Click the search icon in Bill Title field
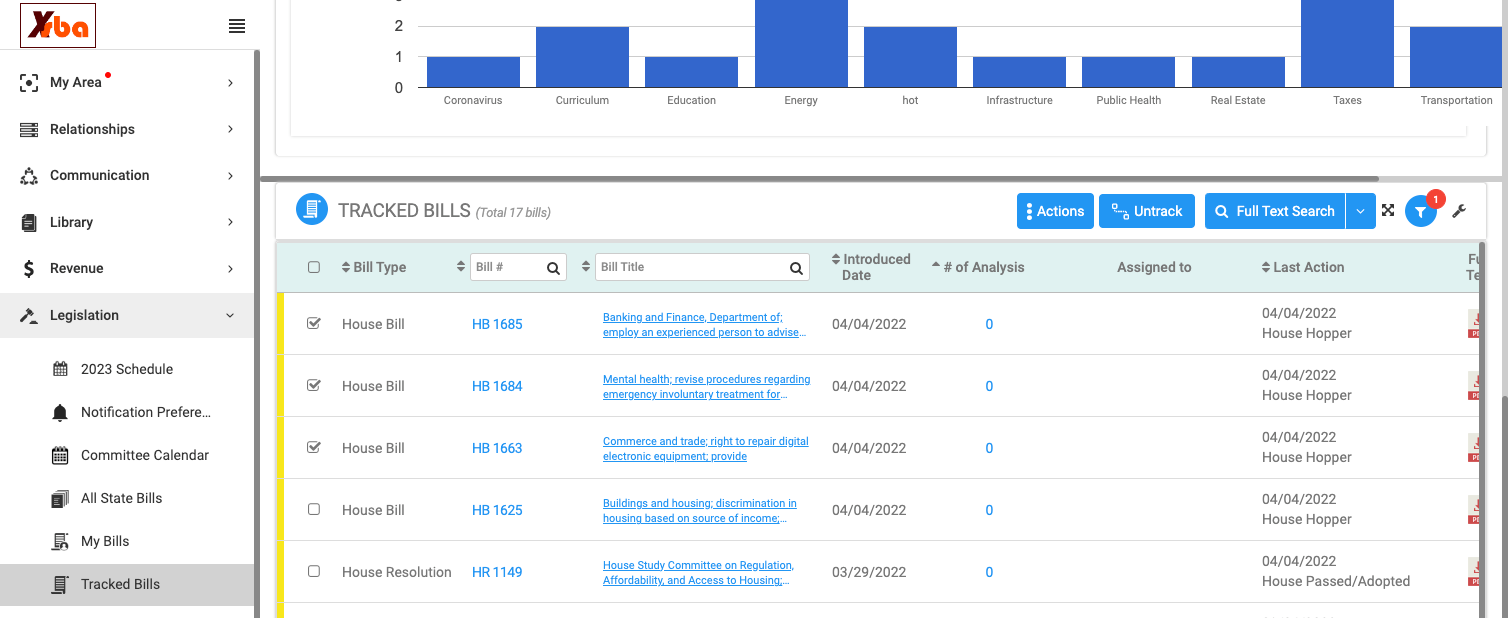The height and width of the screenshot is (618, 1508). pos(796,268)
